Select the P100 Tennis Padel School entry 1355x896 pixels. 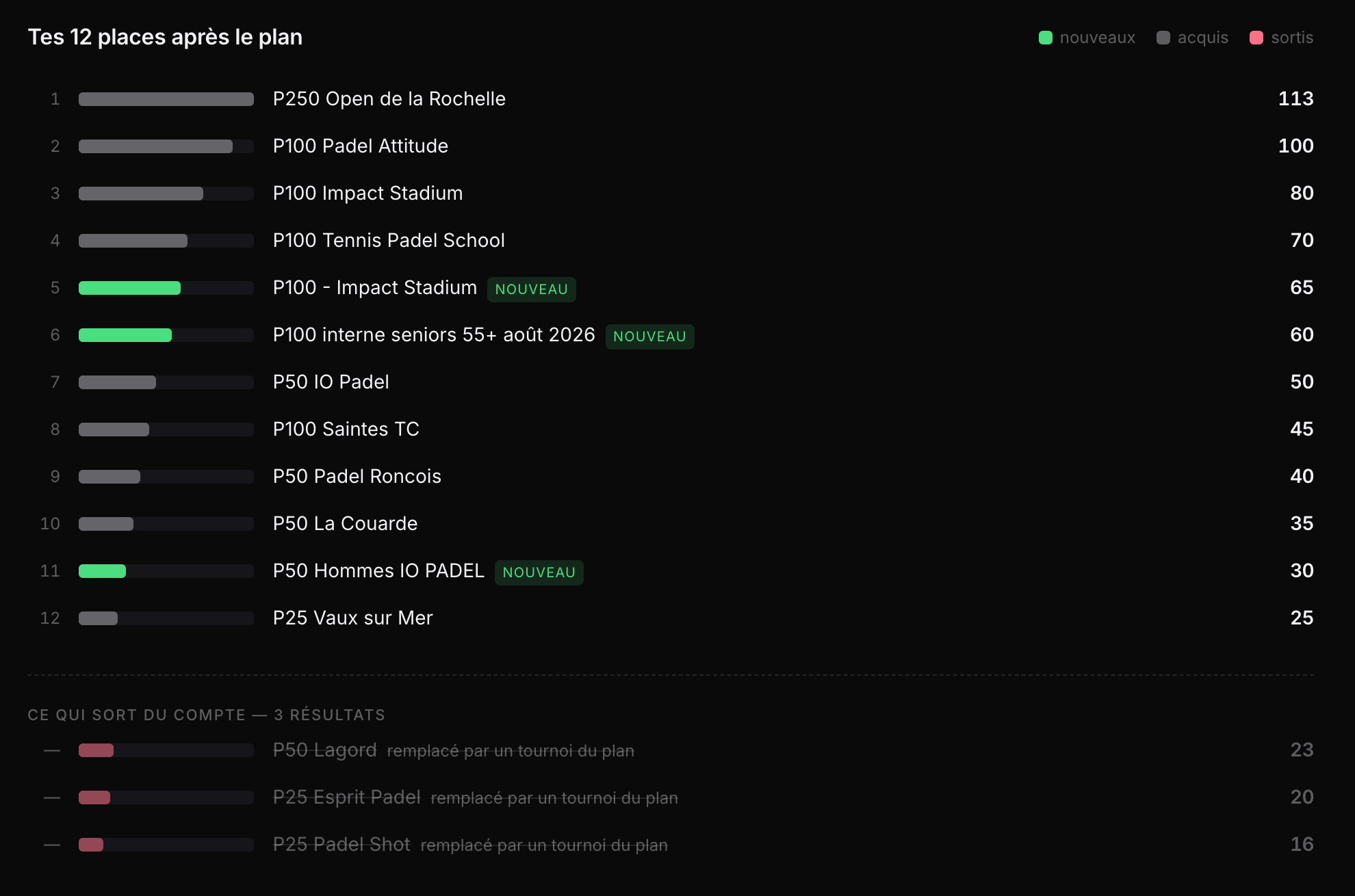pyautogui.click(x=671, y=240)
